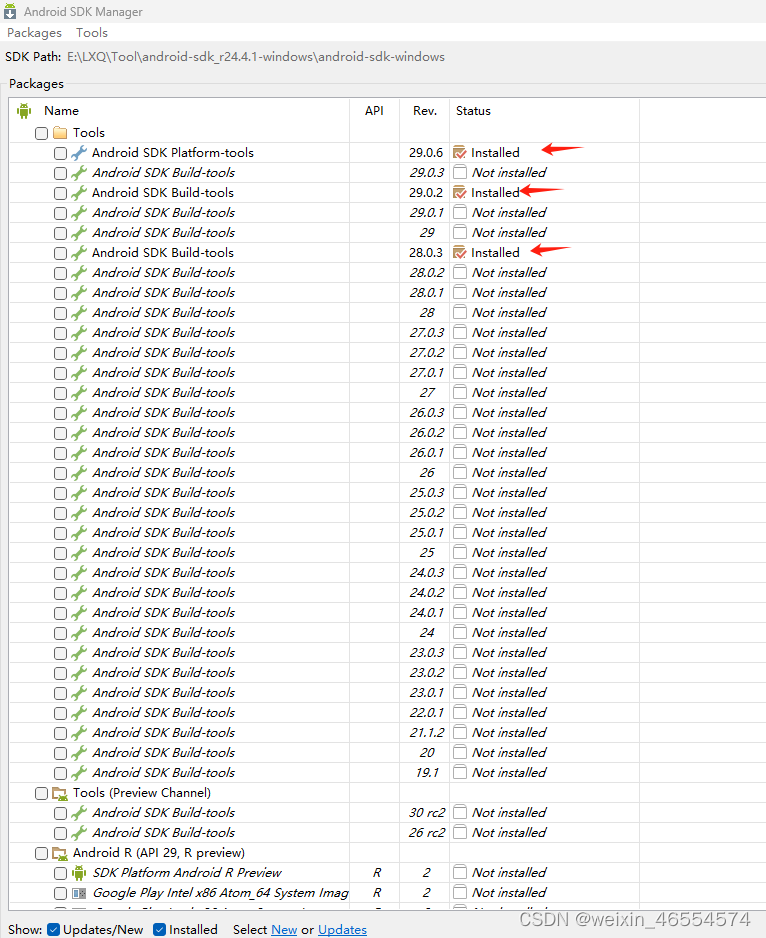Select the Tools (Preview Channel) tree group

coord(142,793)
